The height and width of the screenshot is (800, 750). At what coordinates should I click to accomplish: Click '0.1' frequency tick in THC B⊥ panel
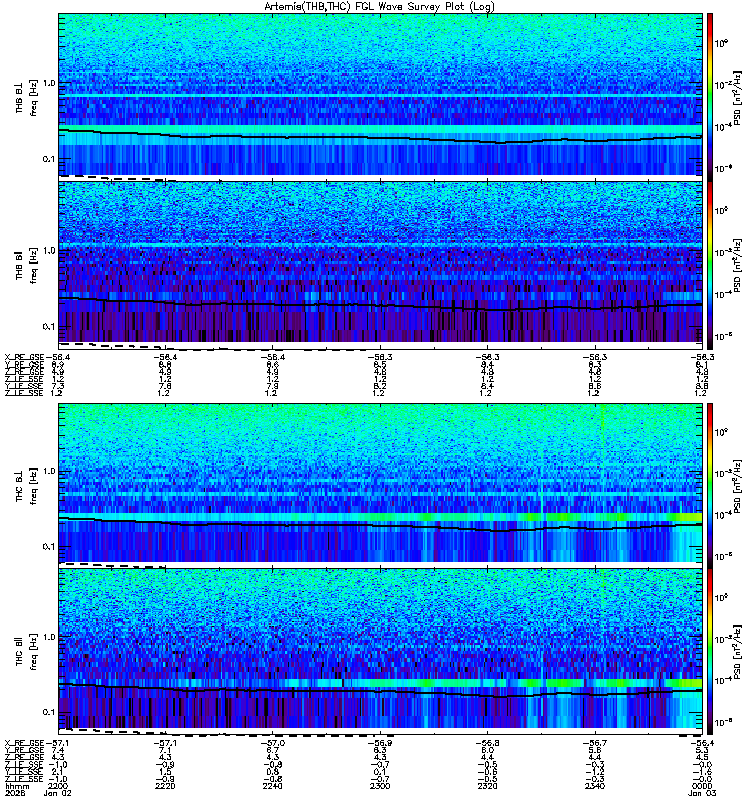[49, 547]
